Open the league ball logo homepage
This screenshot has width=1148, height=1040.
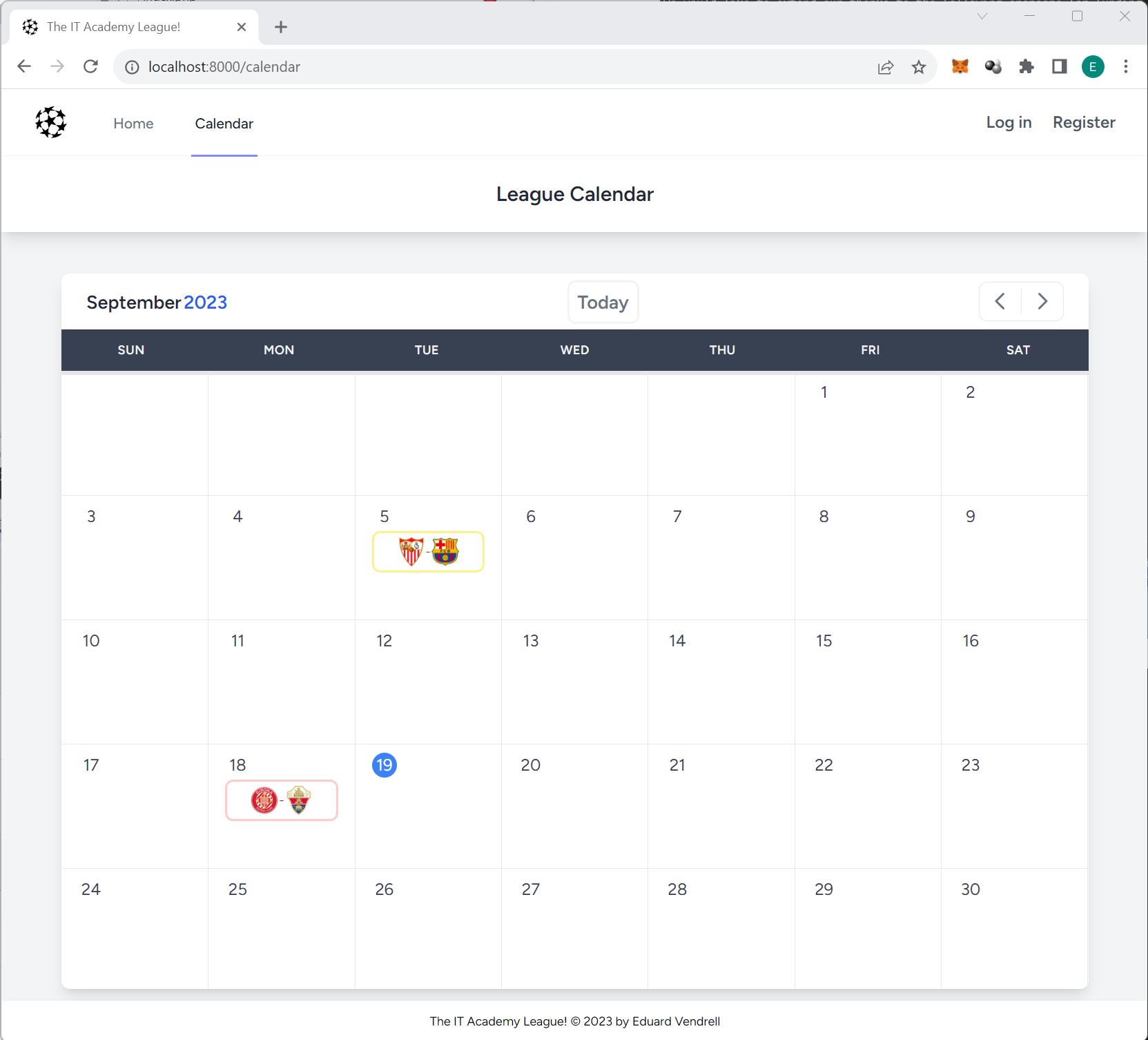[51, 122]
